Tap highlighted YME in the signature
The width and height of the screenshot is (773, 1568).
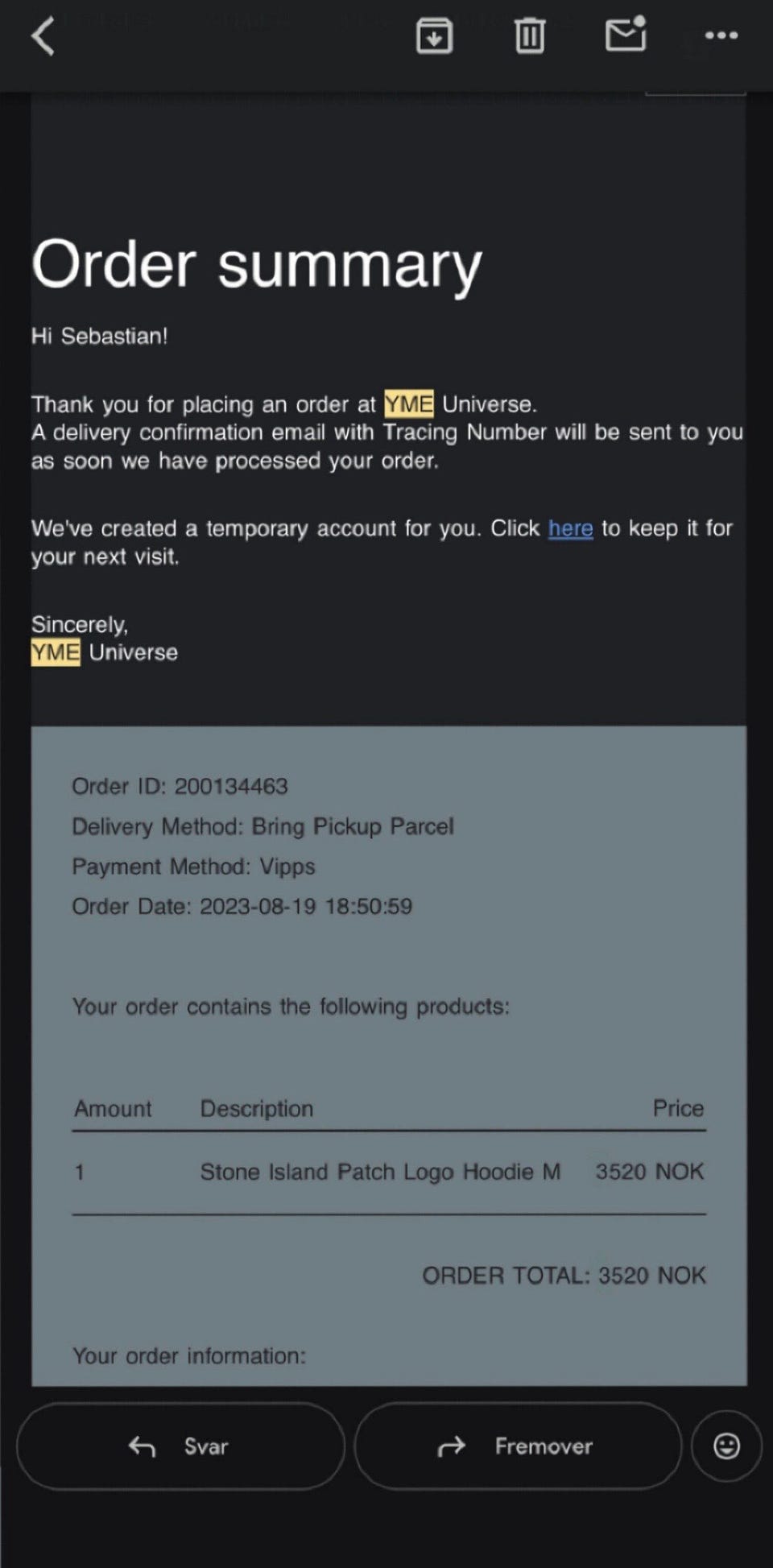click(56, 652)
